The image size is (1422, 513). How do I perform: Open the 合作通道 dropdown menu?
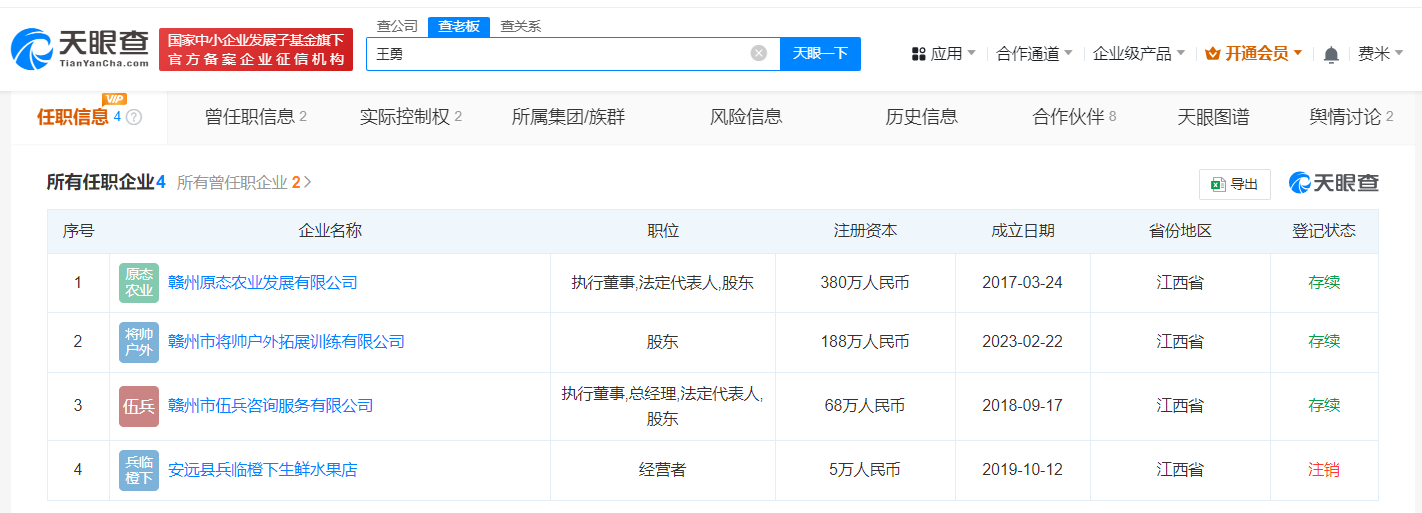[x=1034, y=54]
